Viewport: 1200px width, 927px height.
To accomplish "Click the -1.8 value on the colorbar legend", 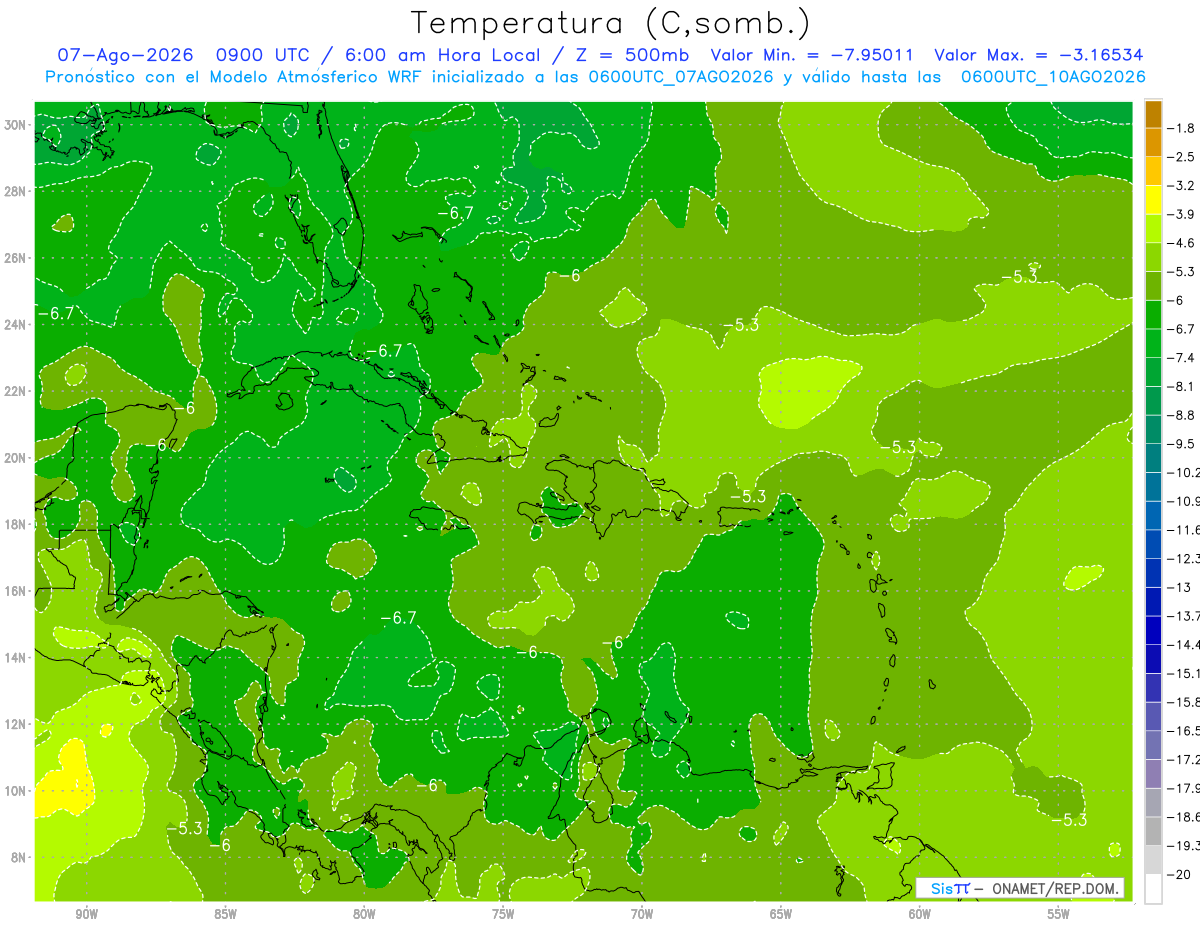I will [1182, 128].
